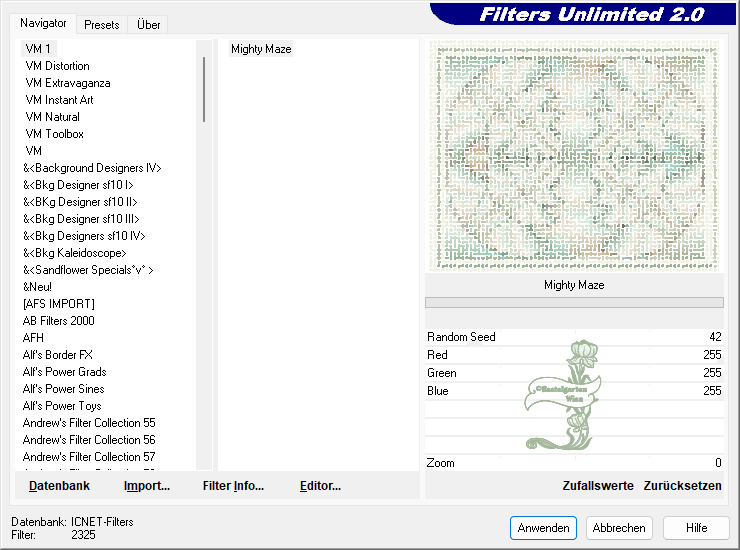Select Alf's Power Sines
This screenshot has width=740, height=550.
pos(63,389)
